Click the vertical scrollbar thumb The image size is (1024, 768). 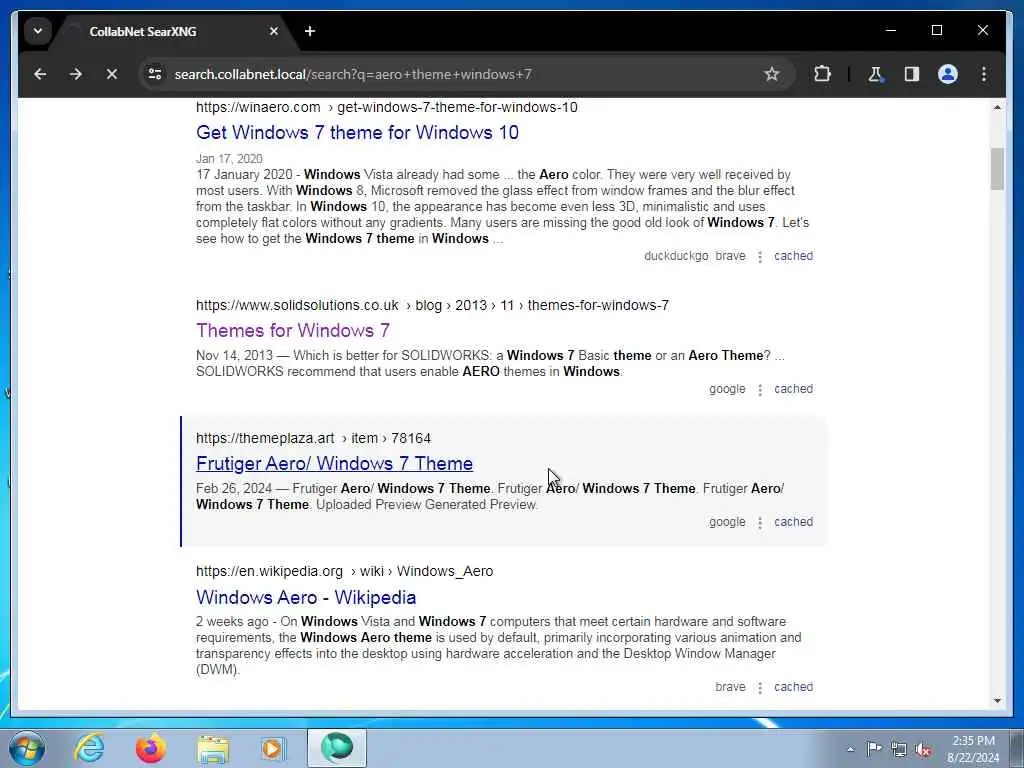click(997, 169)
